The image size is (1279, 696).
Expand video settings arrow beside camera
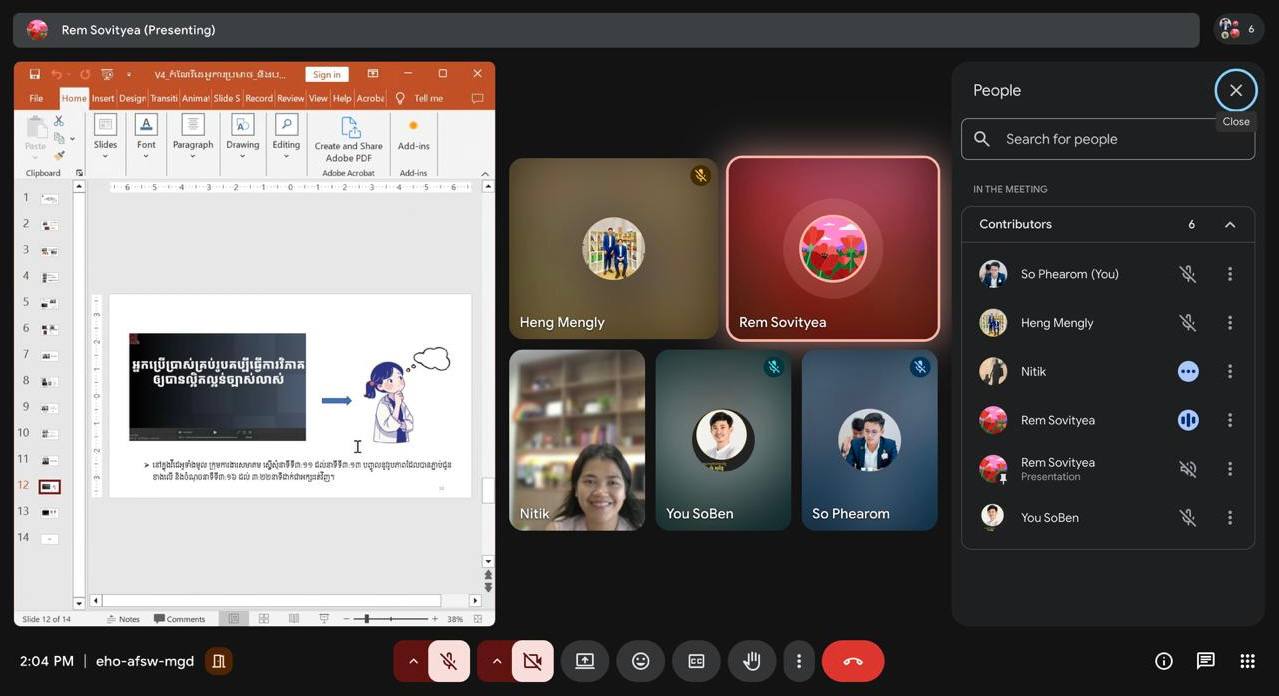(x=496, y=661)
